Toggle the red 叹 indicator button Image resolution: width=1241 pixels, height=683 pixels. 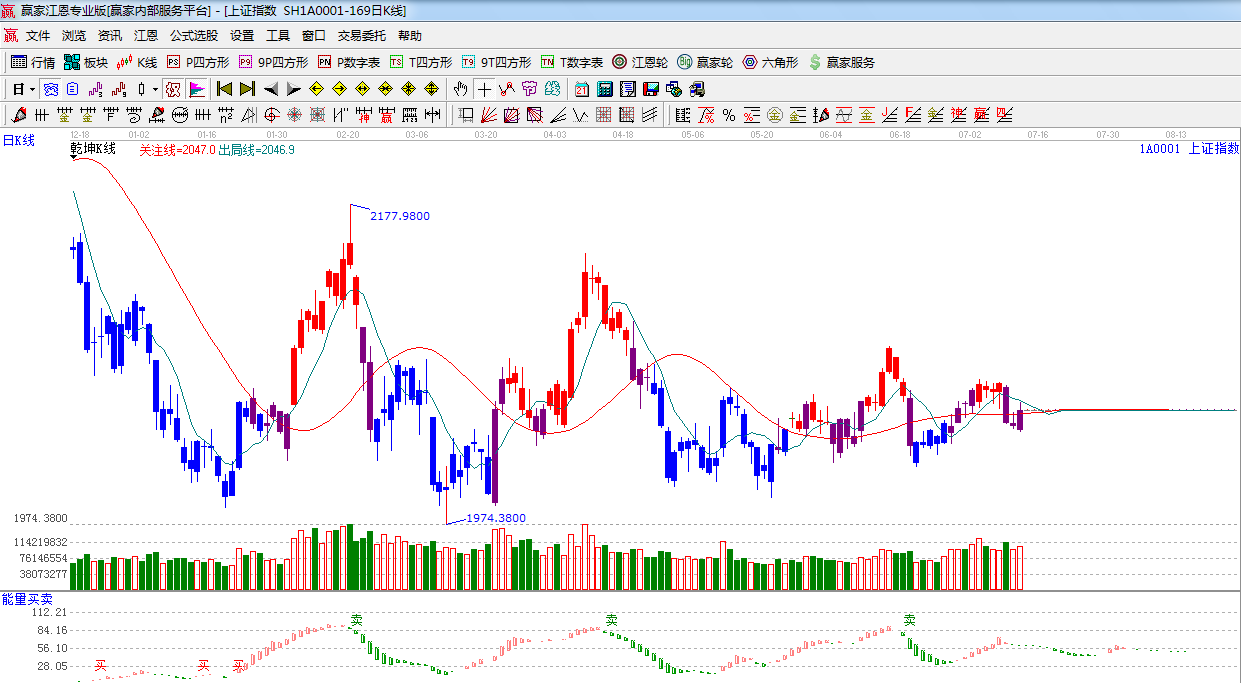(173, 89)
